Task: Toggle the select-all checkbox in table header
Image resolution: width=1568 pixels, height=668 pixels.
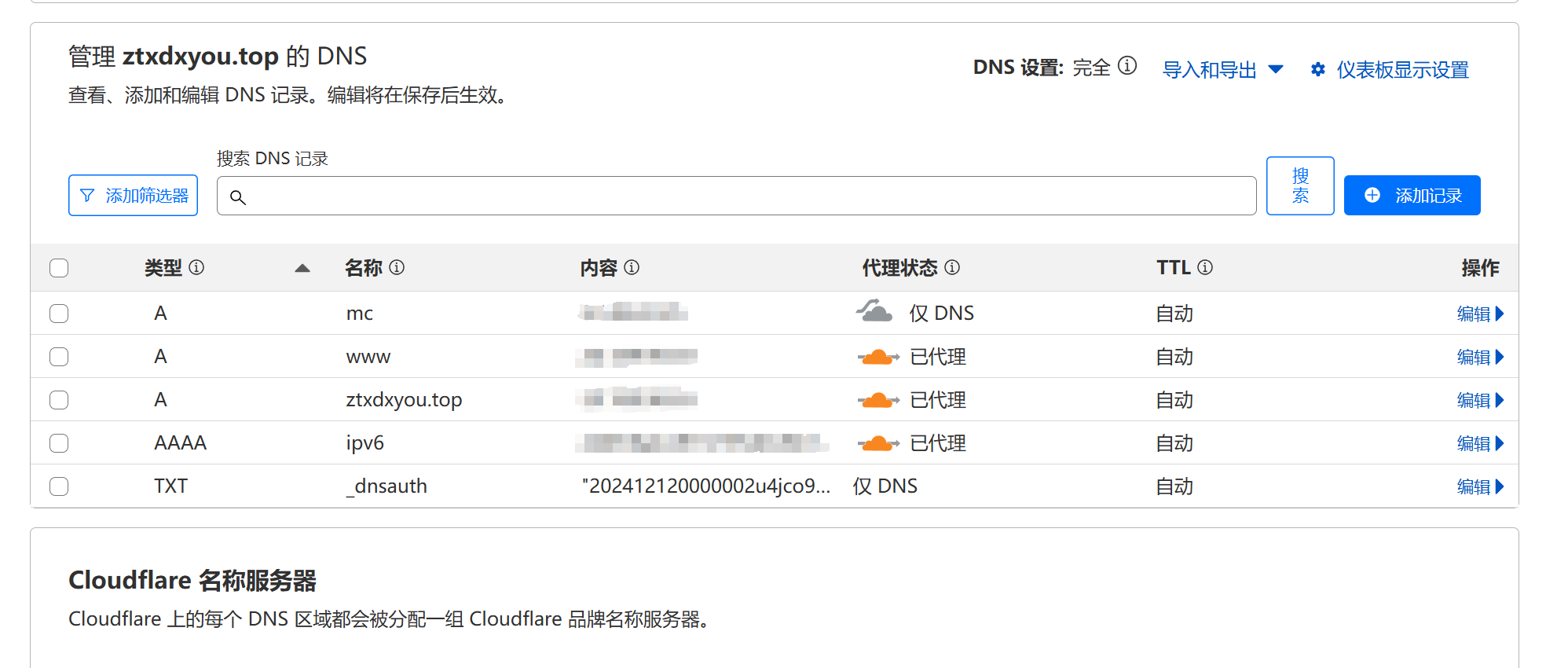Action: point(59,268)
